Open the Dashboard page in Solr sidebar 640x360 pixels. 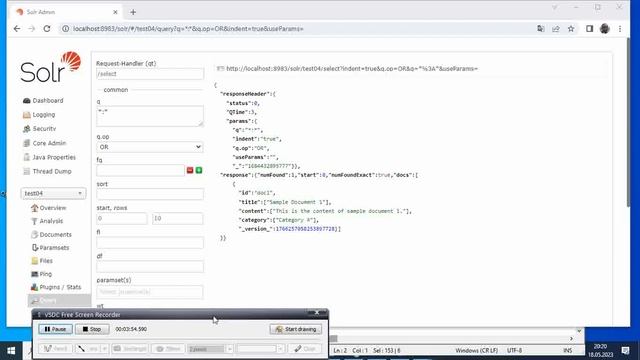(x=43, y=100)
